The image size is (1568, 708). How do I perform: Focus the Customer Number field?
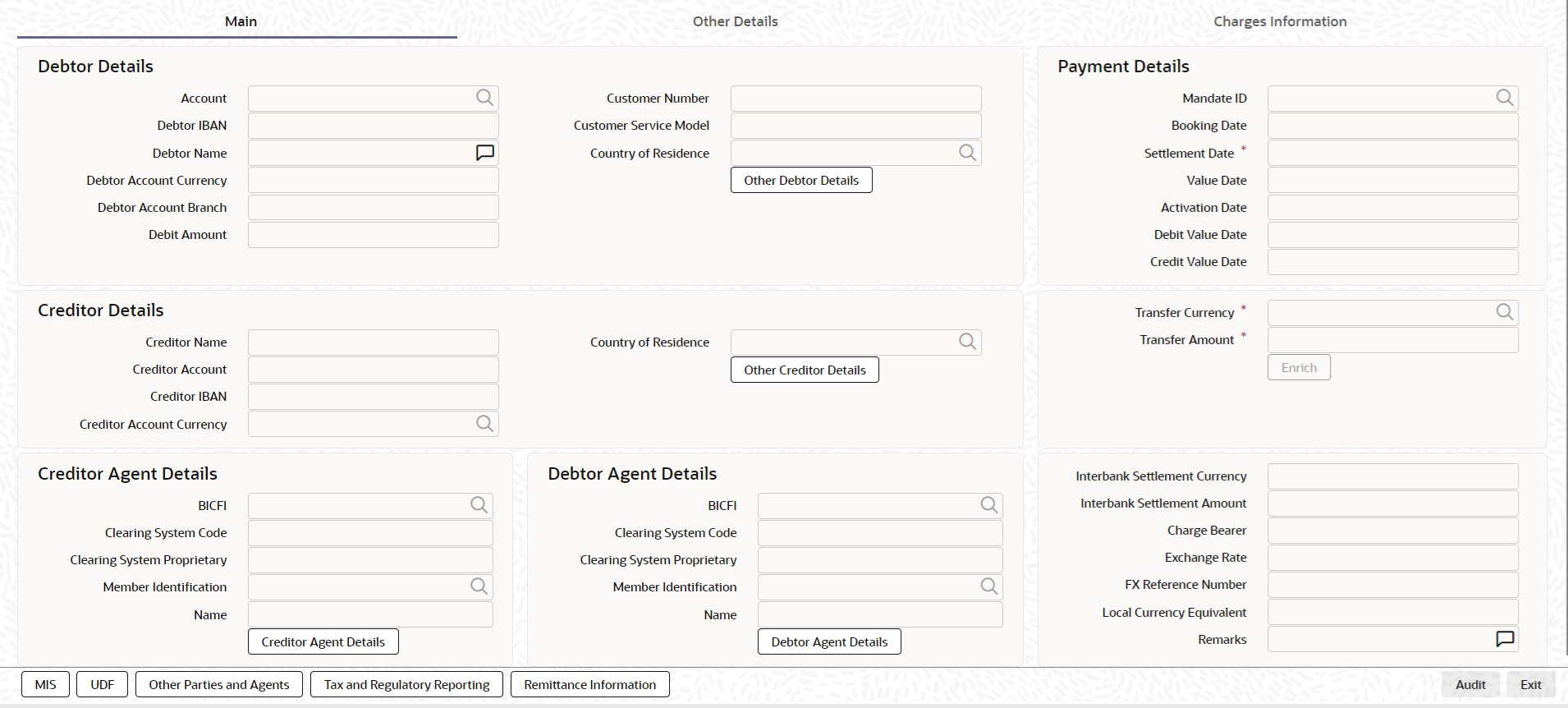pyautogui.click(x=856, y=98)
